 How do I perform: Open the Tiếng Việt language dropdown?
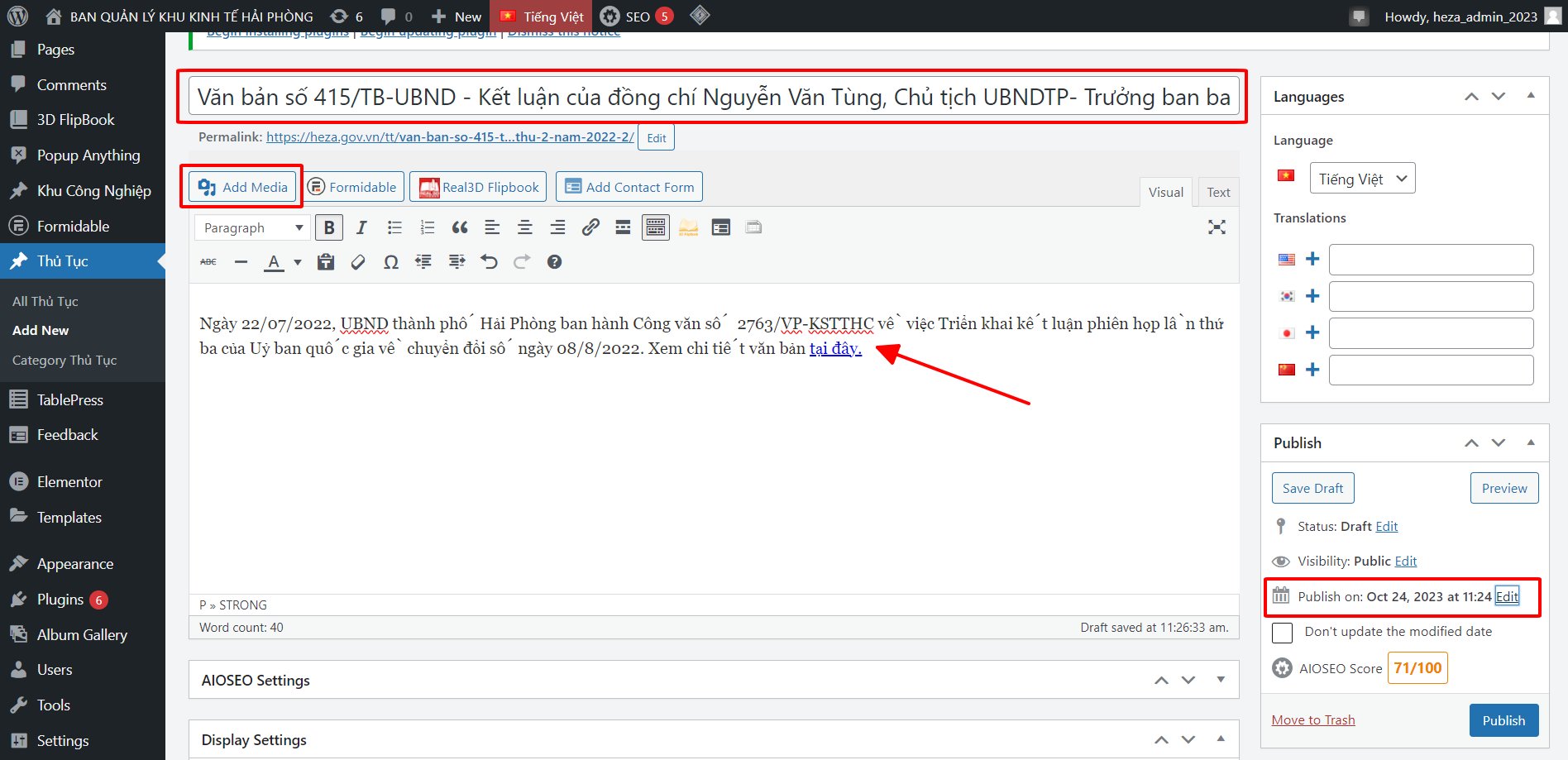point(1362,179)
